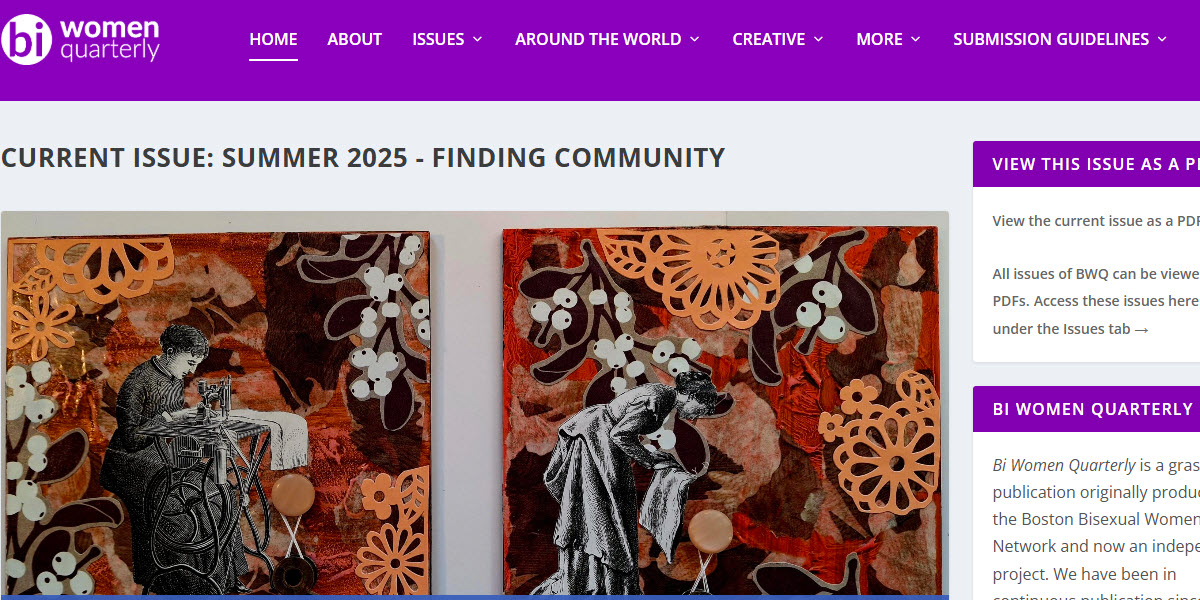Go to the About page
Image resolution: width=1200 pixels, height=600 pixels.
coord(355,39)
